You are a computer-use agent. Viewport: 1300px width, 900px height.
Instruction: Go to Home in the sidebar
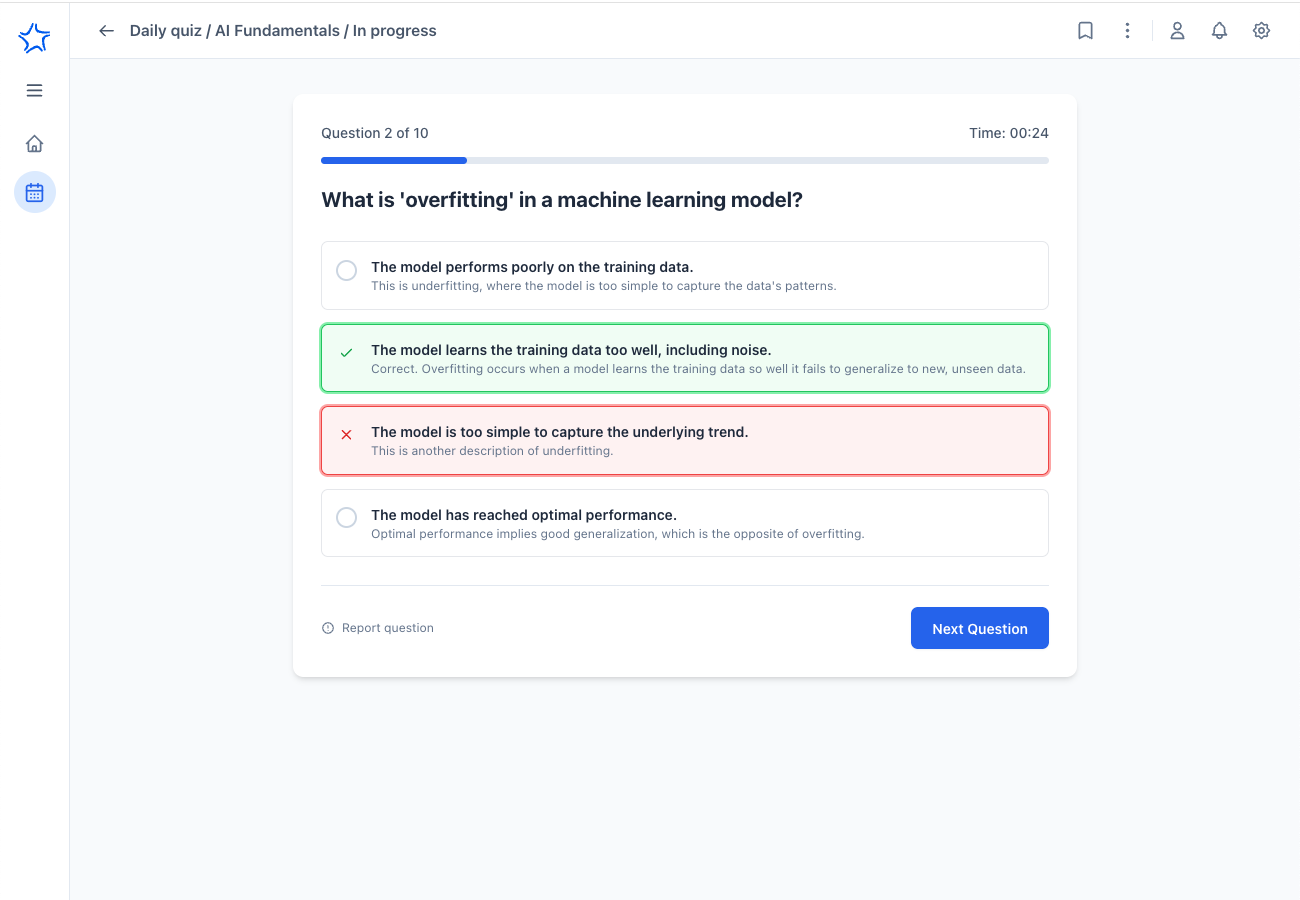34,144
